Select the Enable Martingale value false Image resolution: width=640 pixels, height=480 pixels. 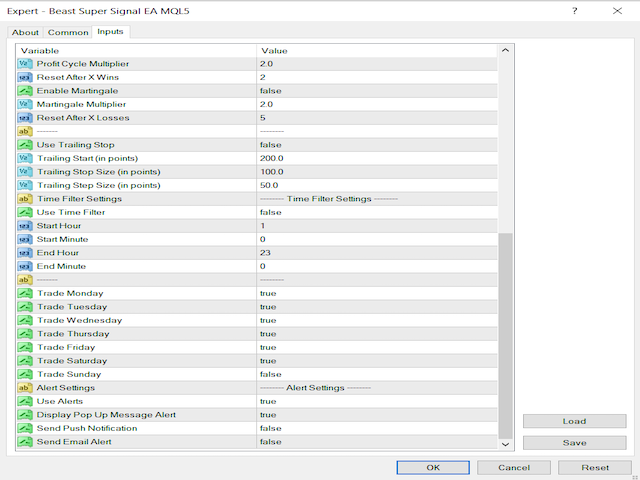click(x=271, y=91)
